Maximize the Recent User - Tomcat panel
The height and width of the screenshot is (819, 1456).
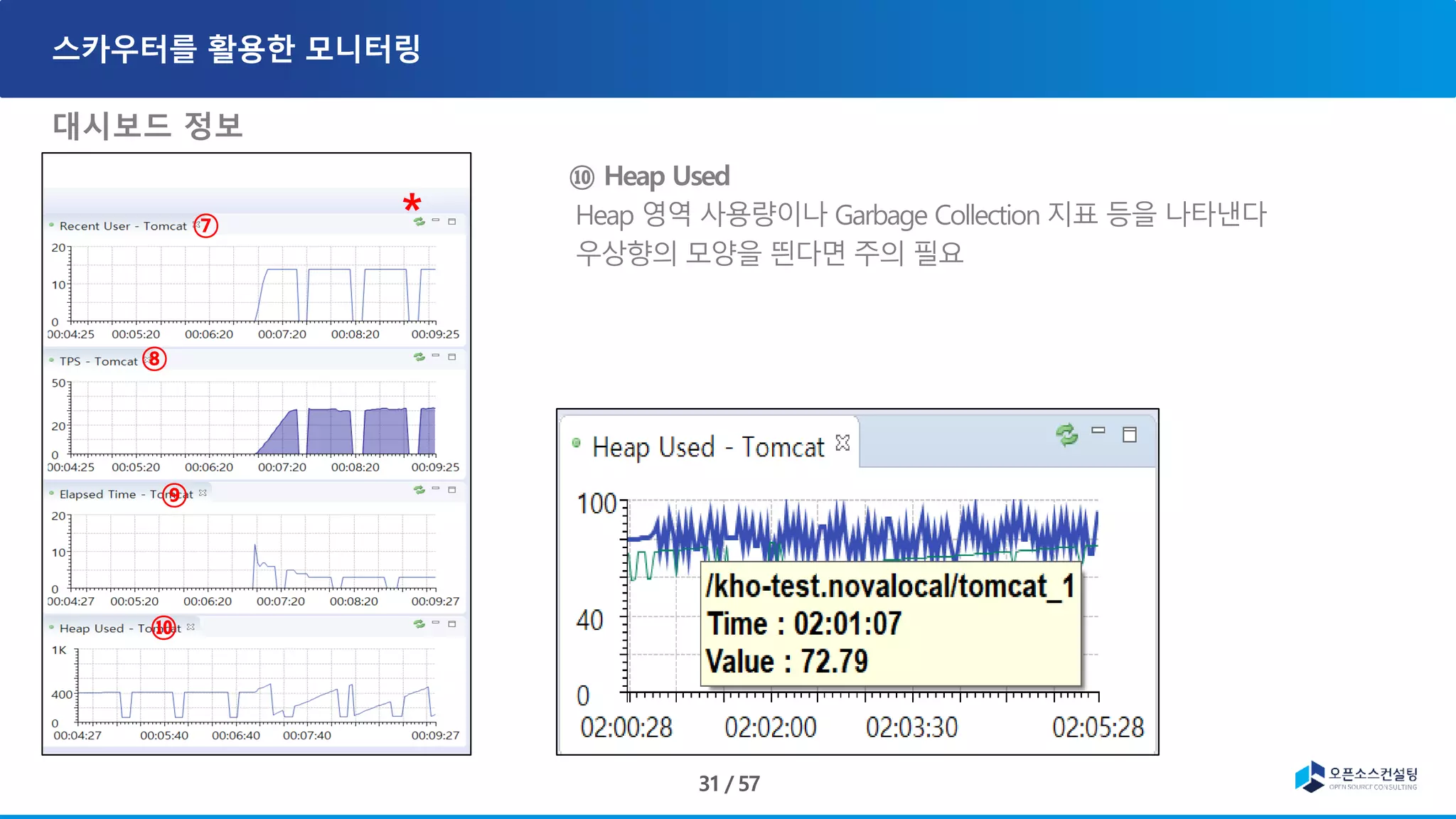(452, 222)
